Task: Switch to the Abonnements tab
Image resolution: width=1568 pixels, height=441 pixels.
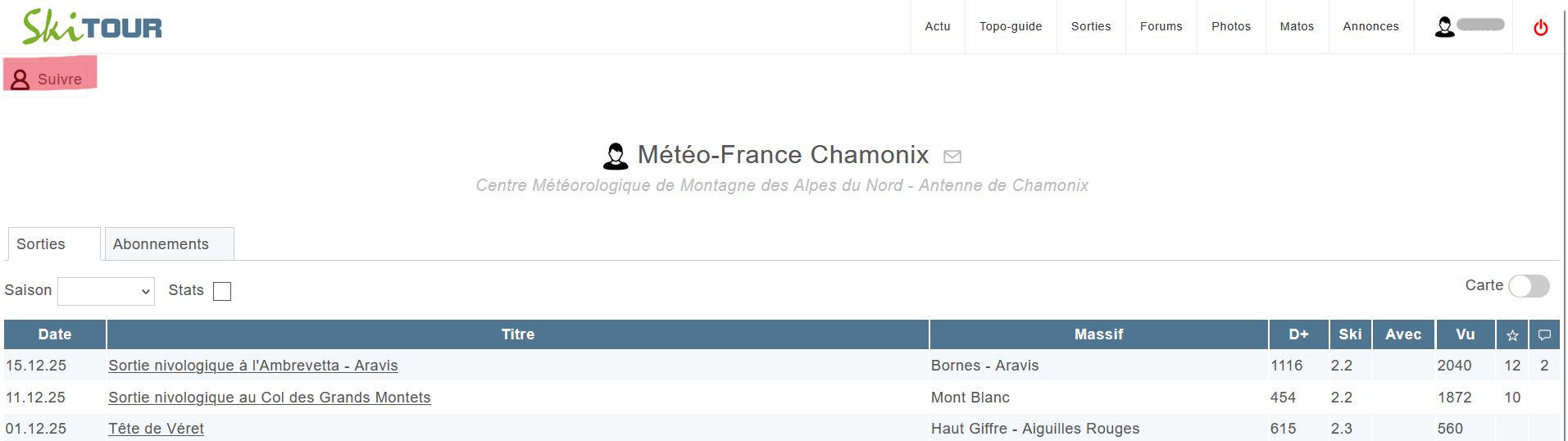Action: pyautogui.click(x=161, y=244)
